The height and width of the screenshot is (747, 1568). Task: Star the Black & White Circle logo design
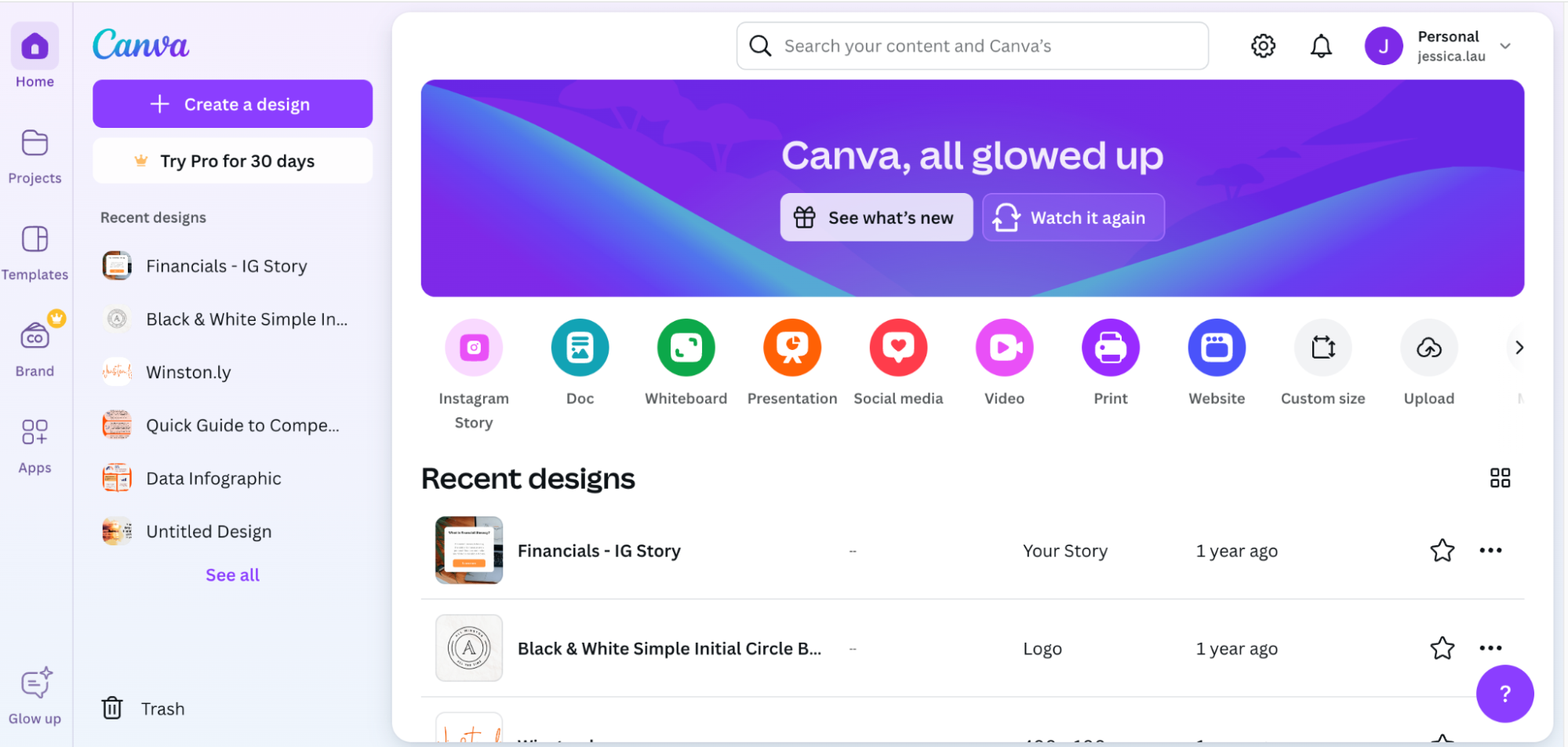[x=1442, y=648]
